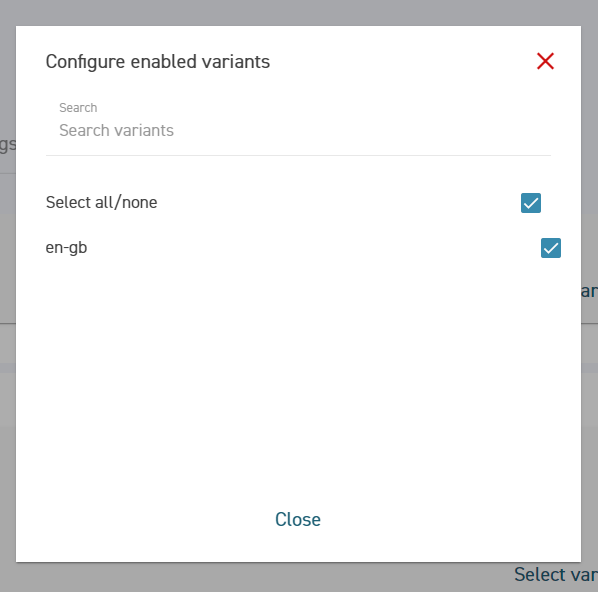
Task: Dismiss dialog with the red X icon
Action: click(x=545, y=61)
